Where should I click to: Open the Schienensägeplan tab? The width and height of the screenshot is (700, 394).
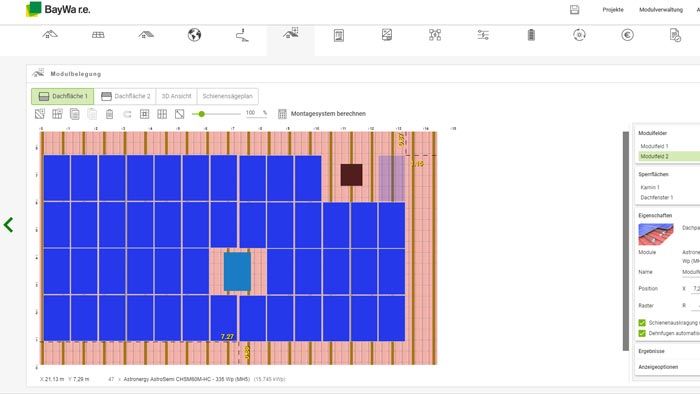227,96
